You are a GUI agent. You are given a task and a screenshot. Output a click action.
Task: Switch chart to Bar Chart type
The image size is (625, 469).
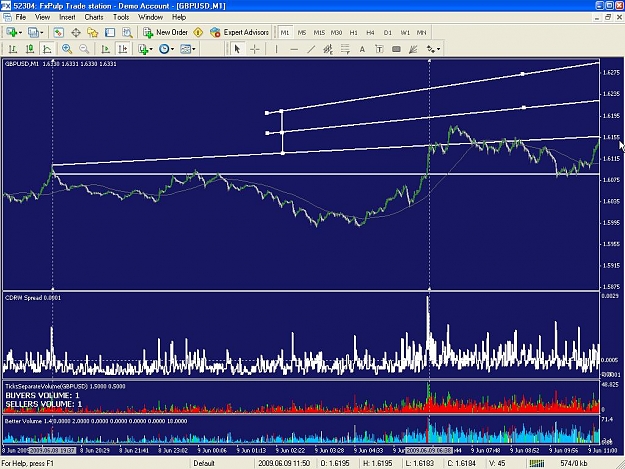tap(13, 49)
